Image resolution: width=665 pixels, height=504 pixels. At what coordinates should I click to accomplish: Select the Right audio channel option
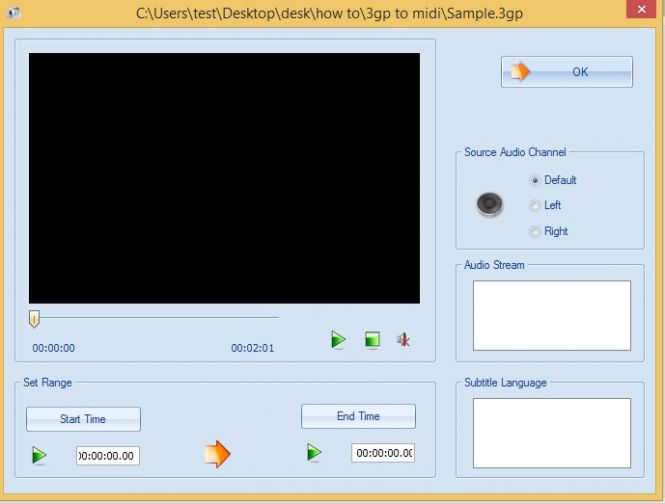pyautogui.click(x=535, y=232)
